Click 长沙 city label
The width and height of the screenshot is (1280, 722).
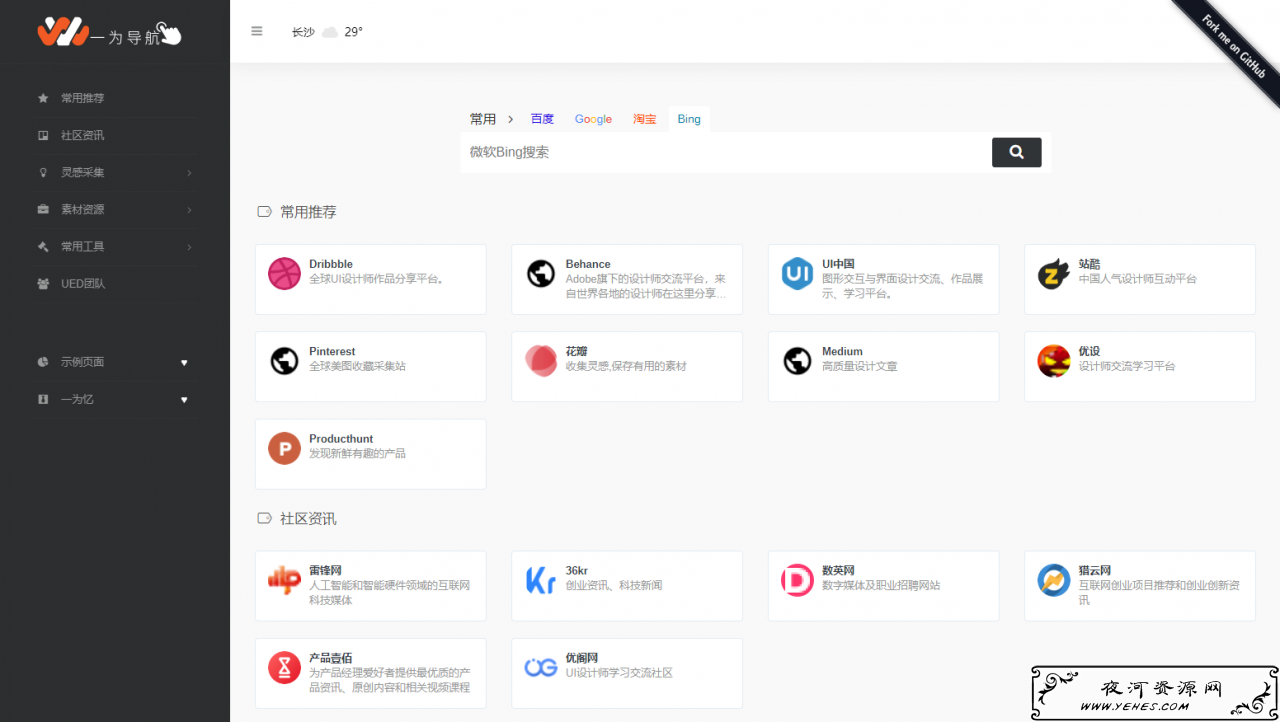pyautogui.click(x=303, y=32)
